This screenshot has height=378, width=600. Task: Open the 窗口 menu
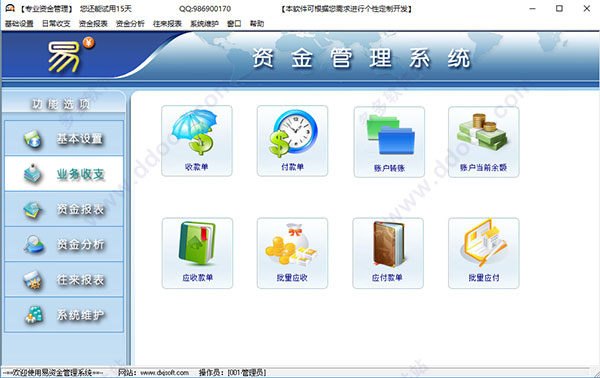point(234,24)
